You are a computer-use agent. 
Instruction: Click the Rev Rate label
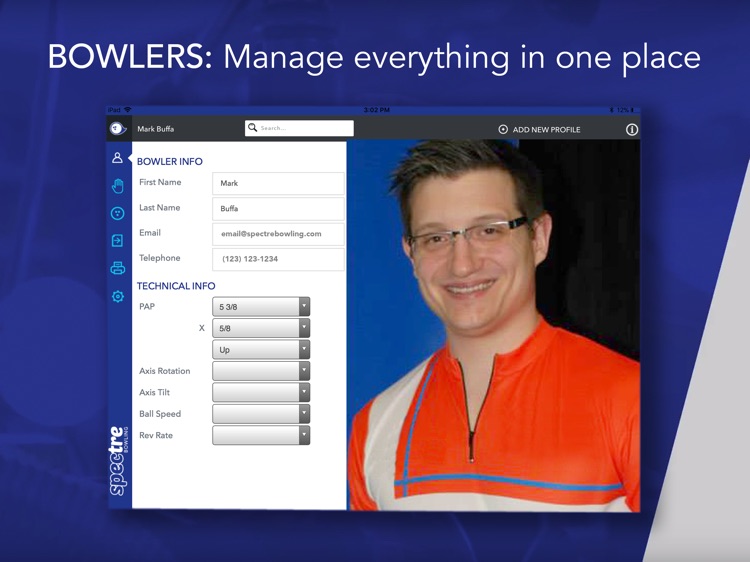(156, 435)
